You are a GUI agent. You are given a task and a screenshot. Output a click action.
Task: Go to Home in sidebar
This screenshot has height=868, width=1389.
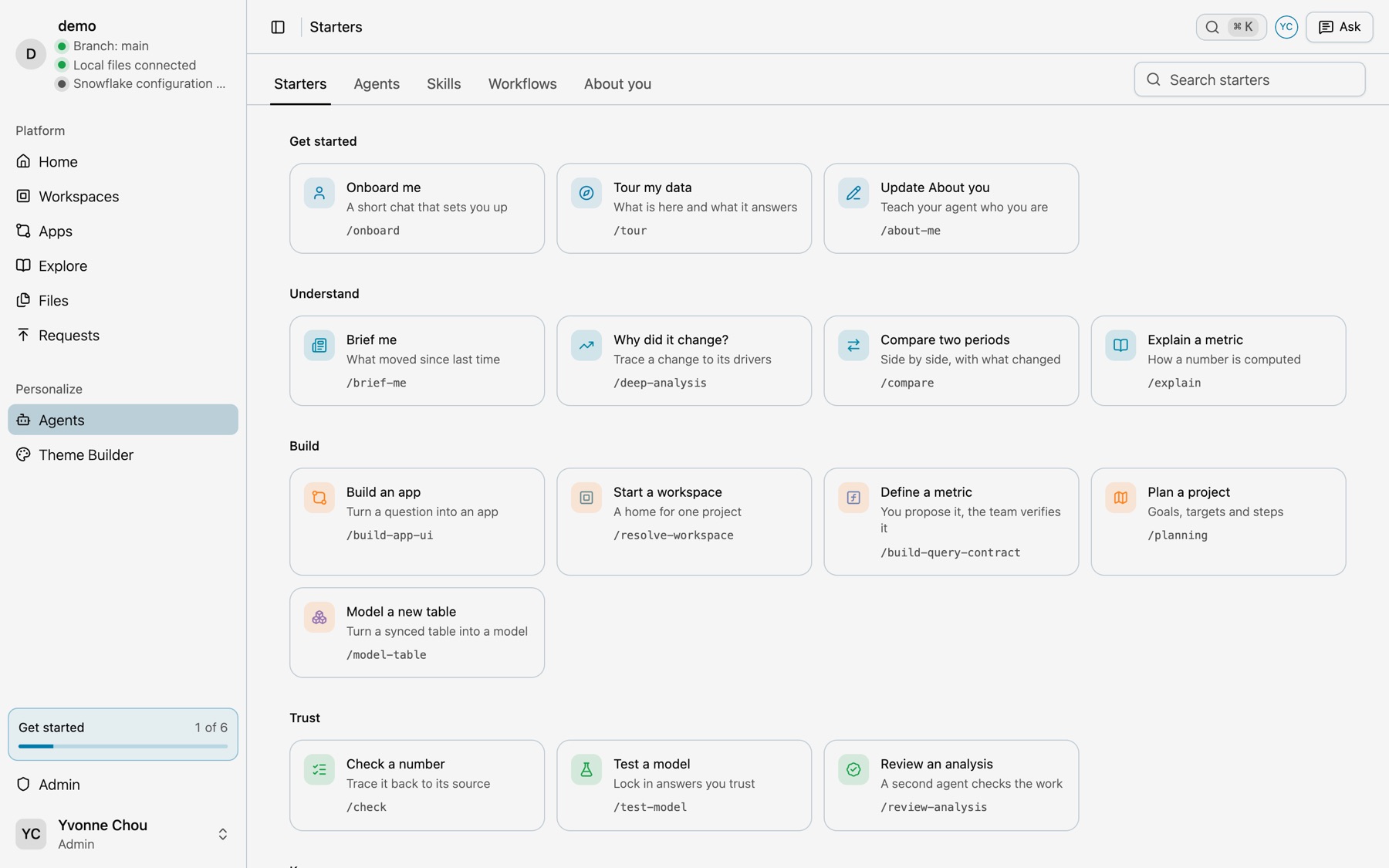click(123, 162)
